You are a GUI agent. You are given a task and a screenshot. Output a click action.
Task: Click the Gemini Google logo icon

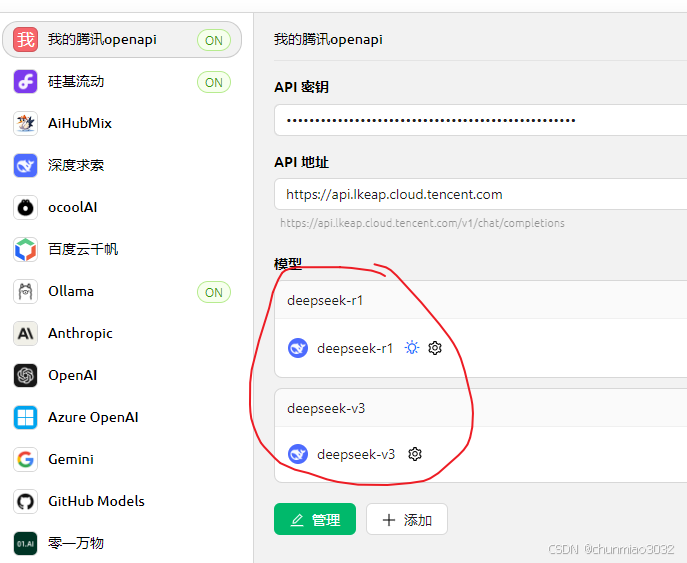[25, 459]
